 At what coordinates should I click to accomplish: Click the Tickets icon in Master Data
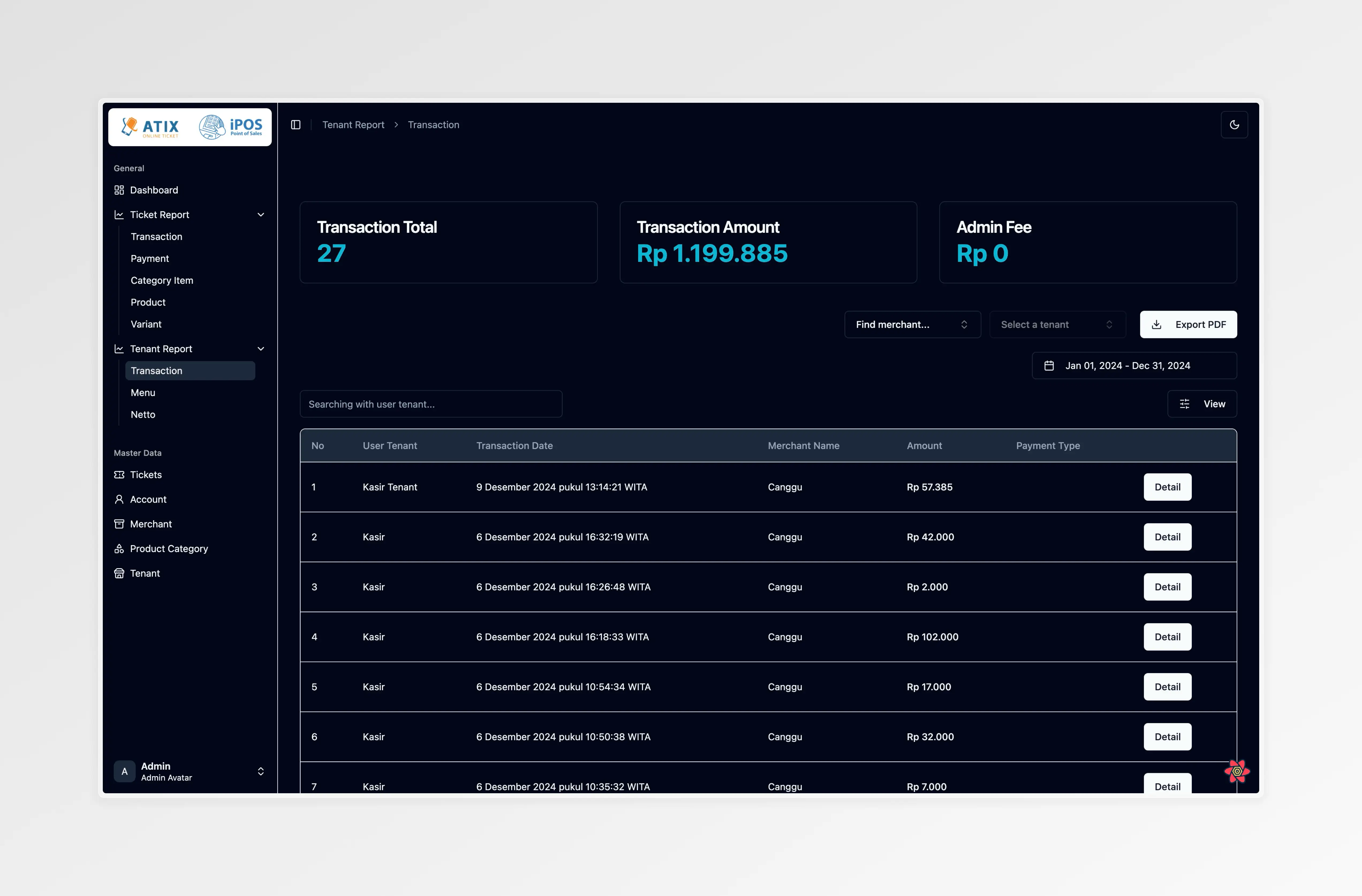(x=119, y=475)
